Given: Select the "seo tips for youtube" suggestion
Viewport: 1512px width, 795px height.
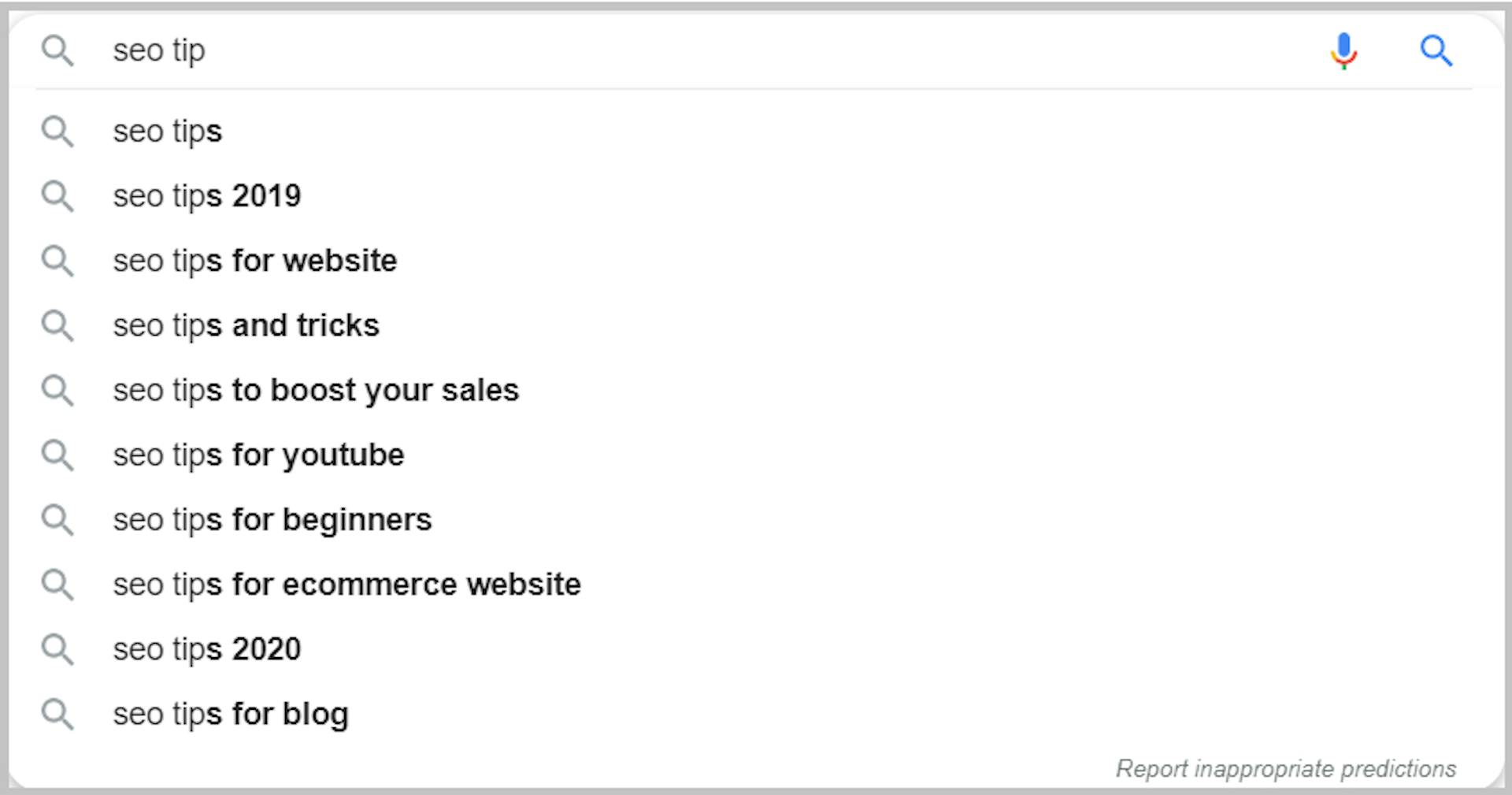Looking at the screenshot, I should pos(258,455).
